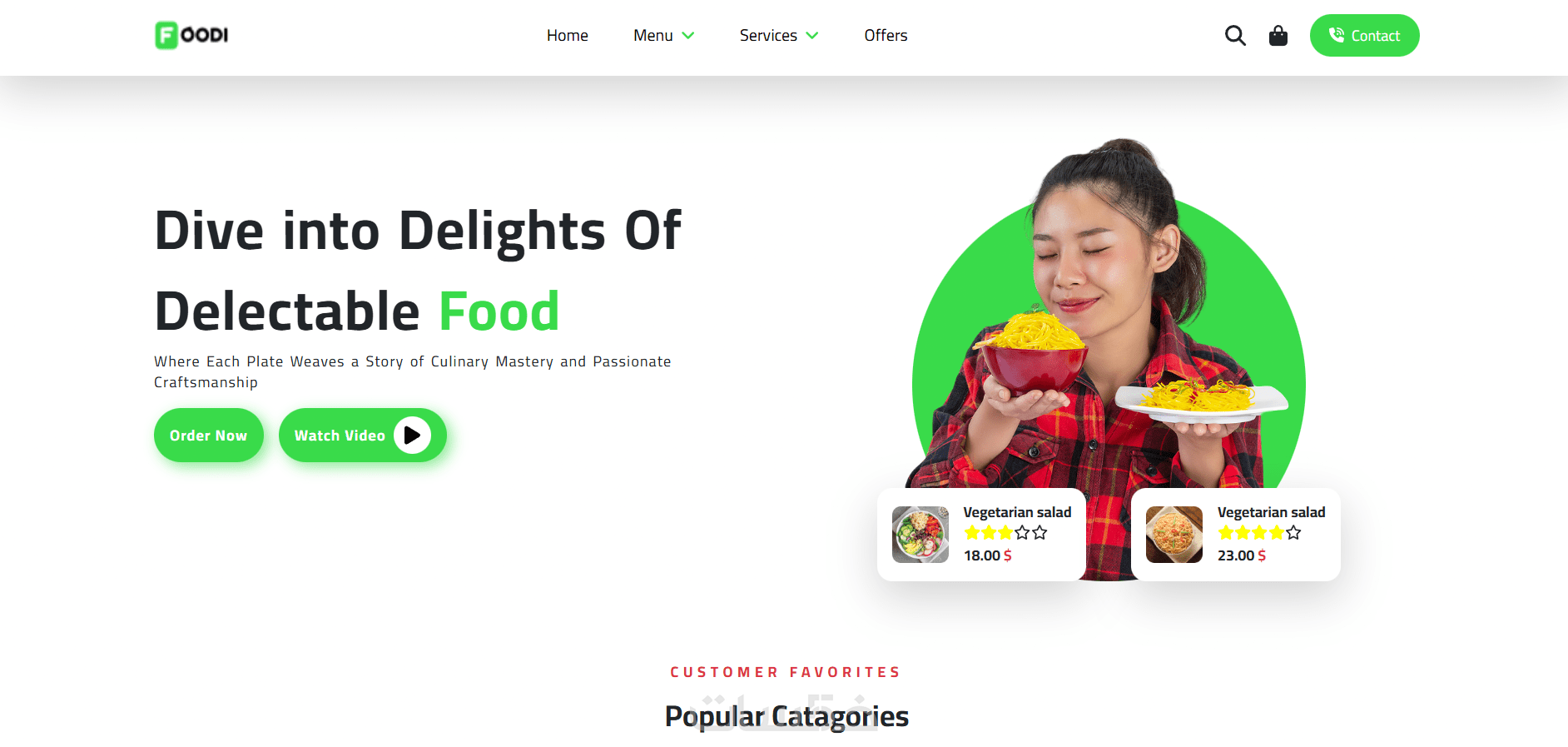Select the 23.00 Vegetarian salad title
The image size is (1568, 747).
1272,512
